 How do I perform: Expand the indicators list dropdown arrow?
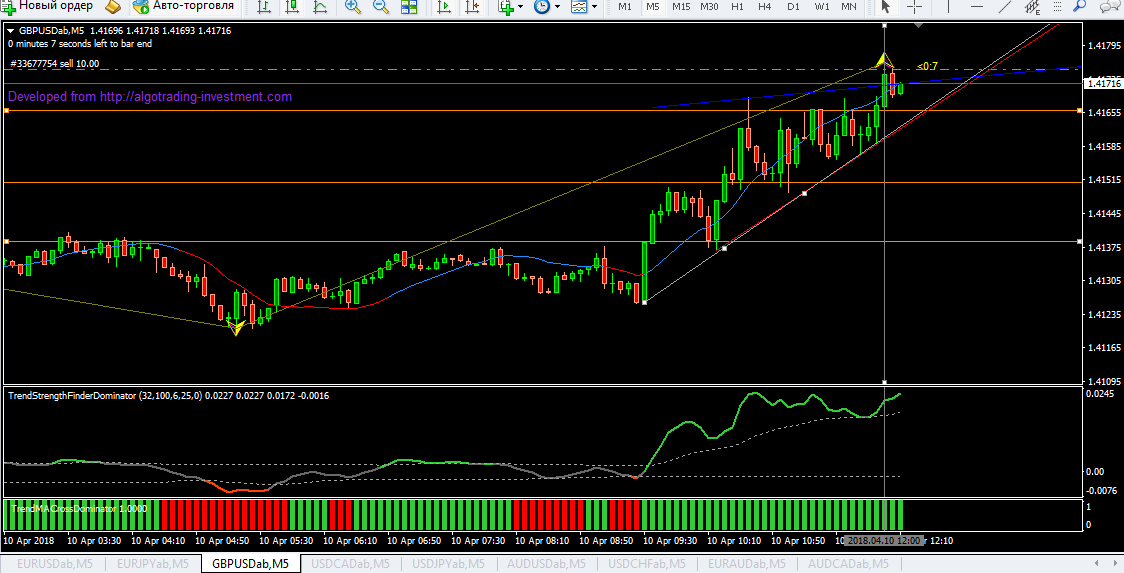[x=520, y=7]
